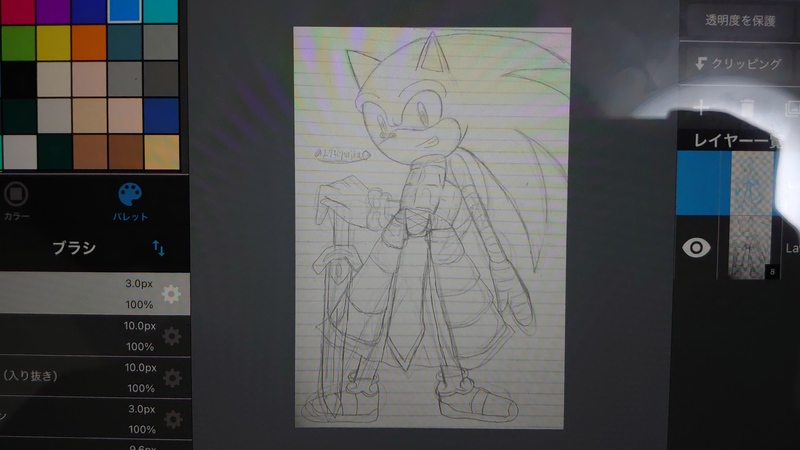Pick the magenta-red palette swatch
Viewport: 800px width, 450px height.
(x=18, y=11)
